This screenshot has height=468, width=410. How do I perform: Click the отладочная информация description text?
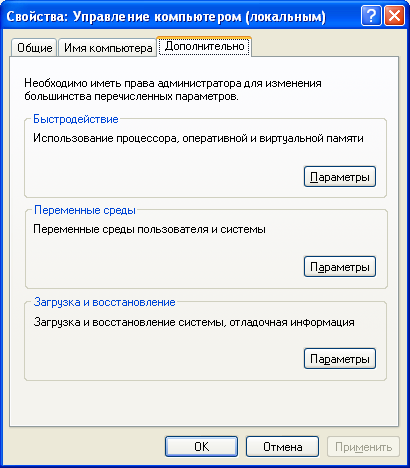(x=292, y=322)
